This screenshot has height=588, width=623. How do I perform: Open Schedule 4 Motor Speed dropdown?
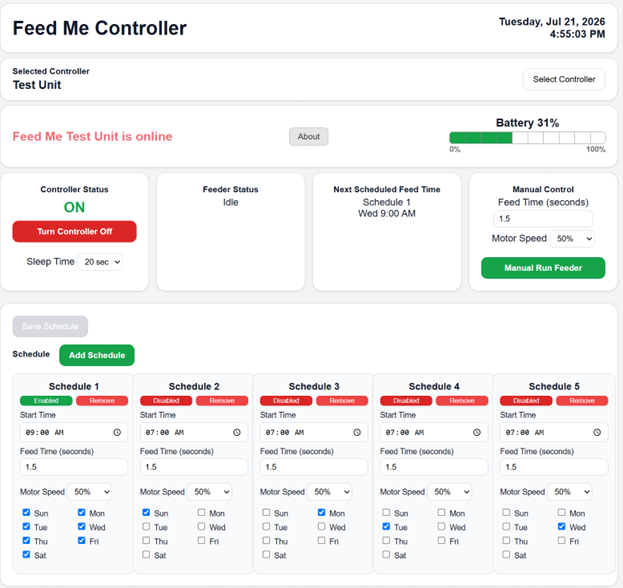coord(450,492)
